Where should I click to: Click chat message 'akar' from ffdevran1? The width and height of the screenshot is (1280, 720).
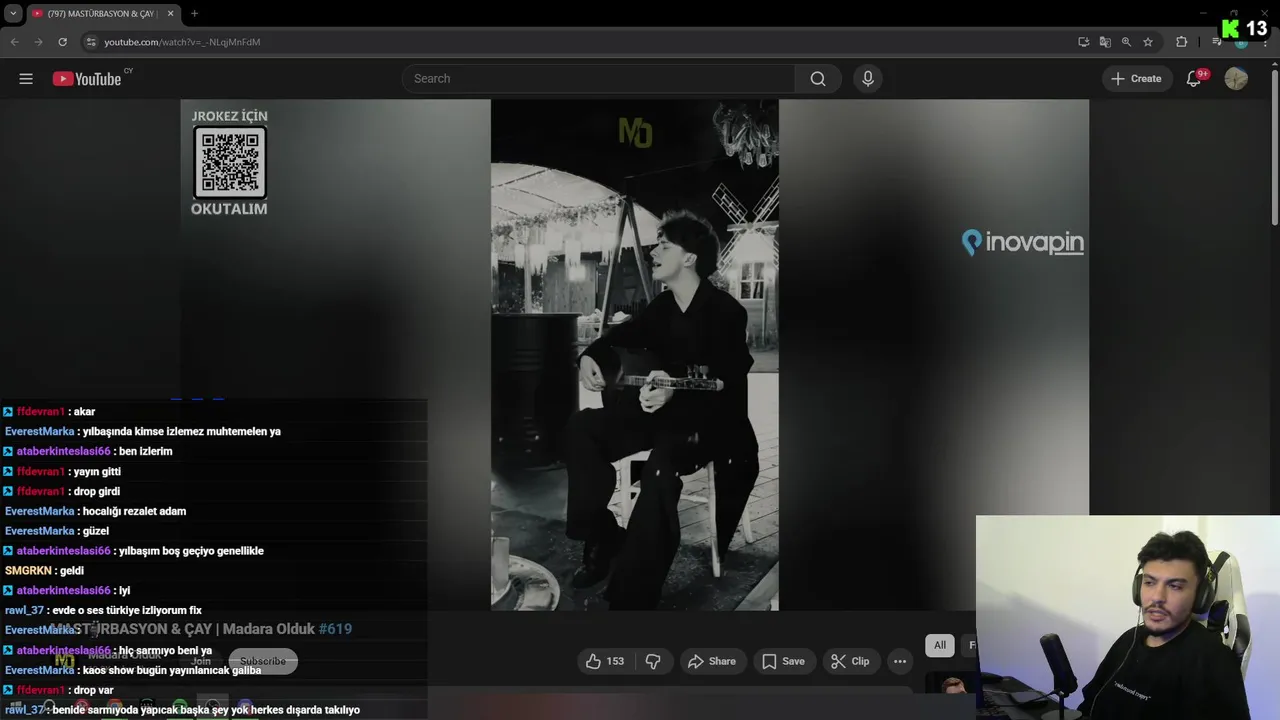point(84,412)
